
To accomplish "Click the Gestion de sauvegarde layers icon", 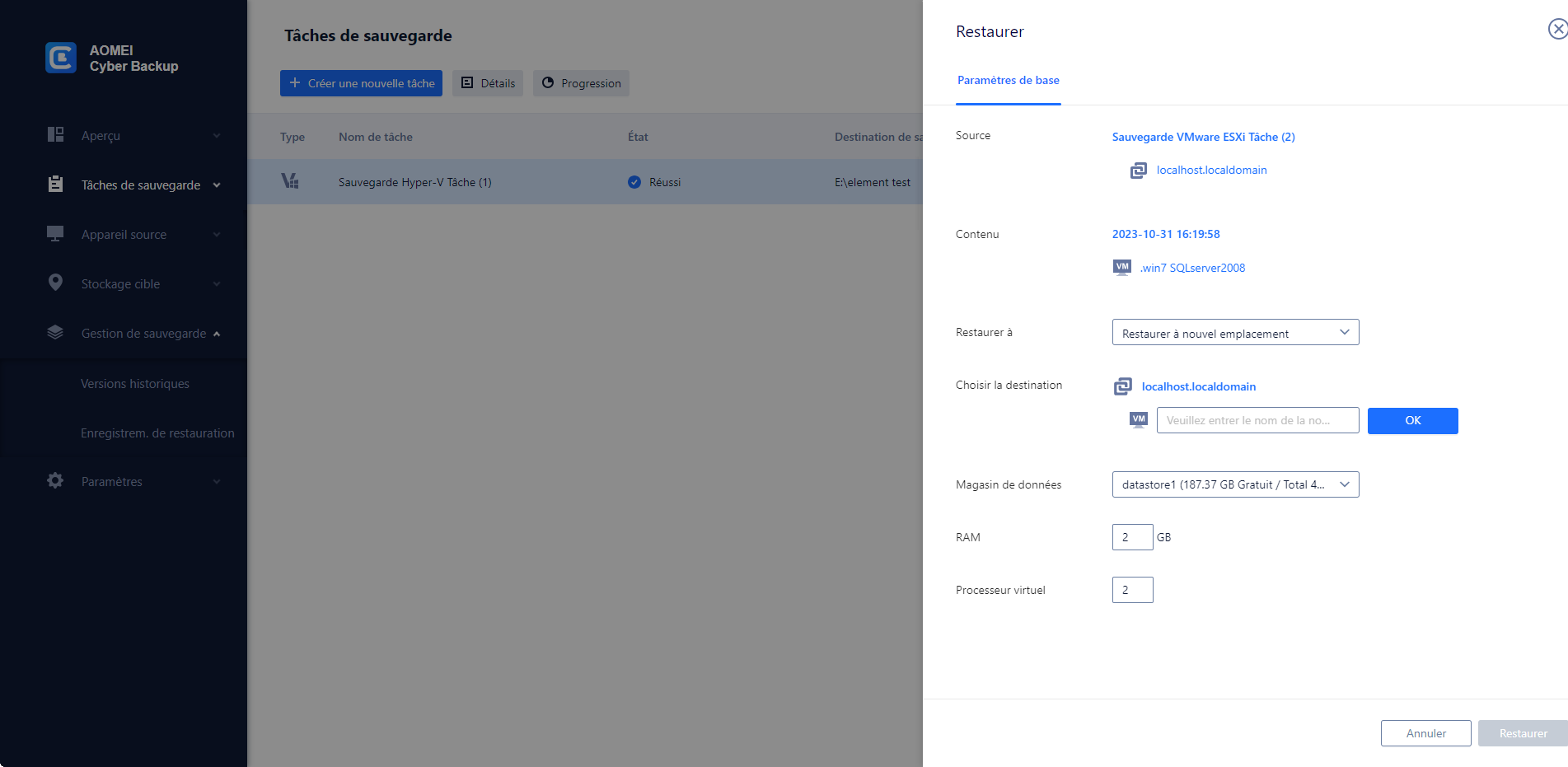I will pyautogui.click(x=55, y=333).
